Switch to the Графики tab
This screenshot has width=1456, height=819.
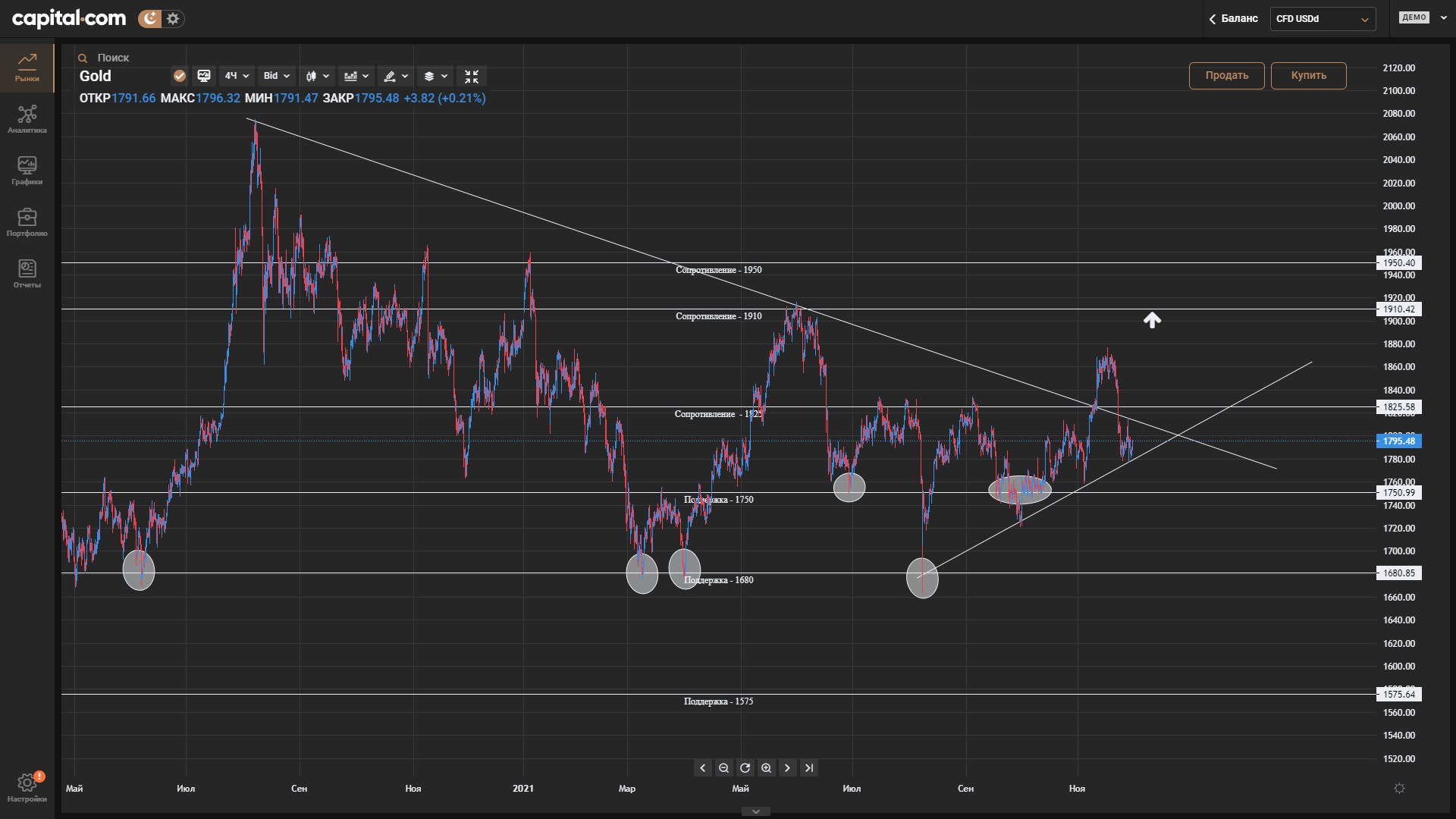tap(27, 171)
